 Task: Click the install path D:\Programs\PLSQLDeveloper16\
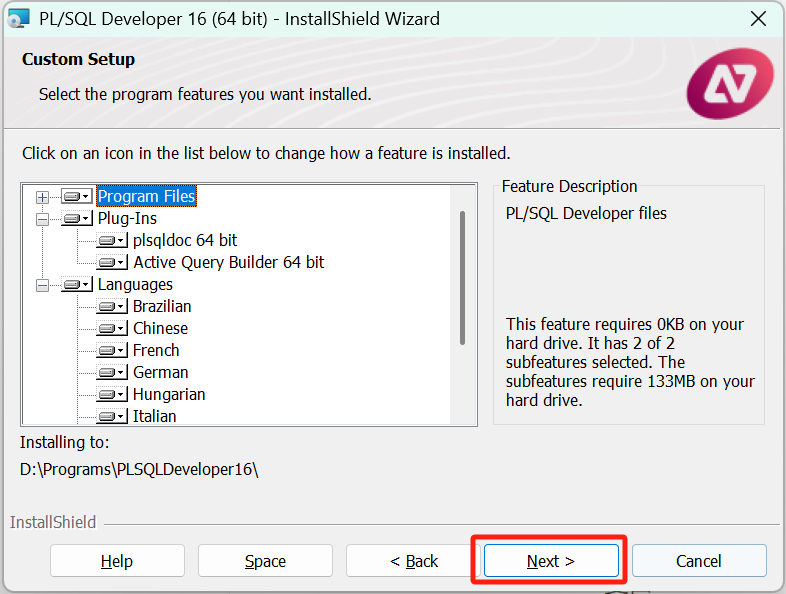139,470
